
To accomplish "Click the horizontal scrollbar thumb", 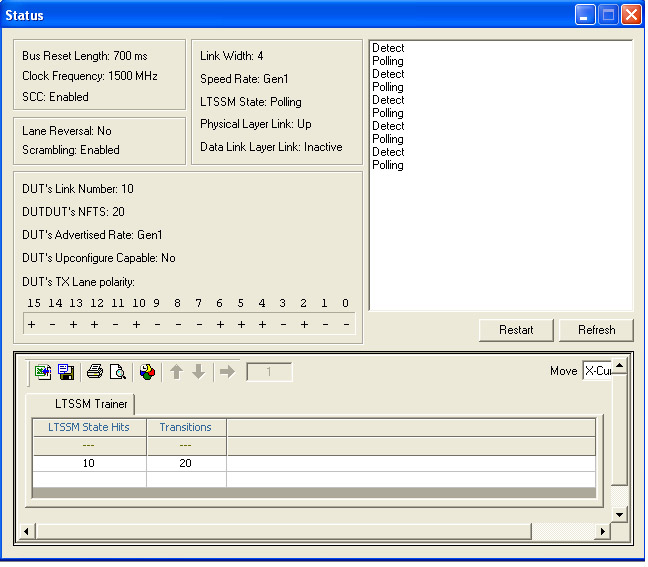I will pyautogui.click(x=284, y=533).
